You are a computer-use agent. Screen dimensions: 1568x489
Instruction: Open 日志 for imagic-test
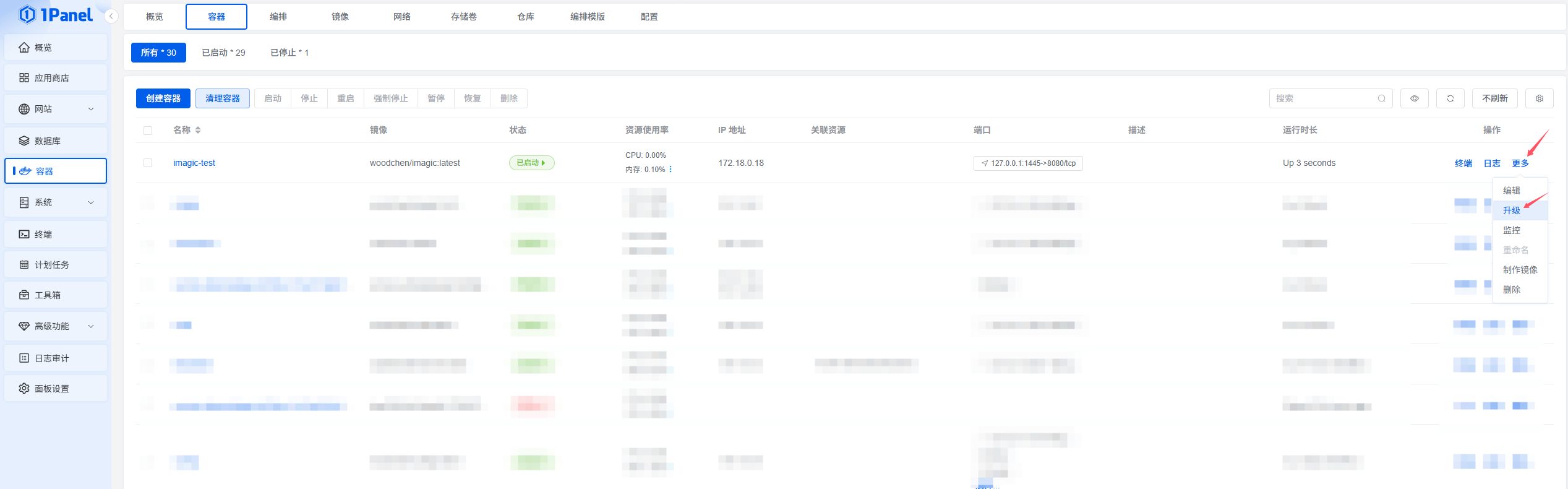tap(1492, 163)
